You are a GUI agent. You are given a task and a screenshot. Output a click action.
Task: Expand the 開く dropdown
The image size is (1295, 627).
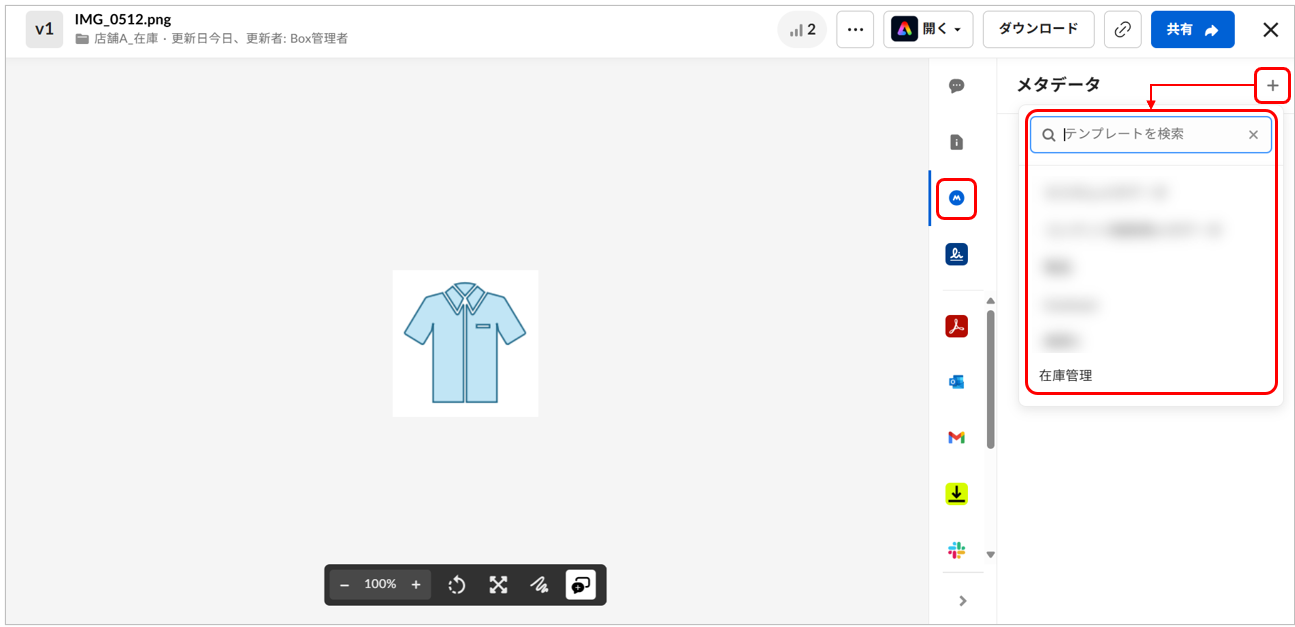[x=930, y=30]
